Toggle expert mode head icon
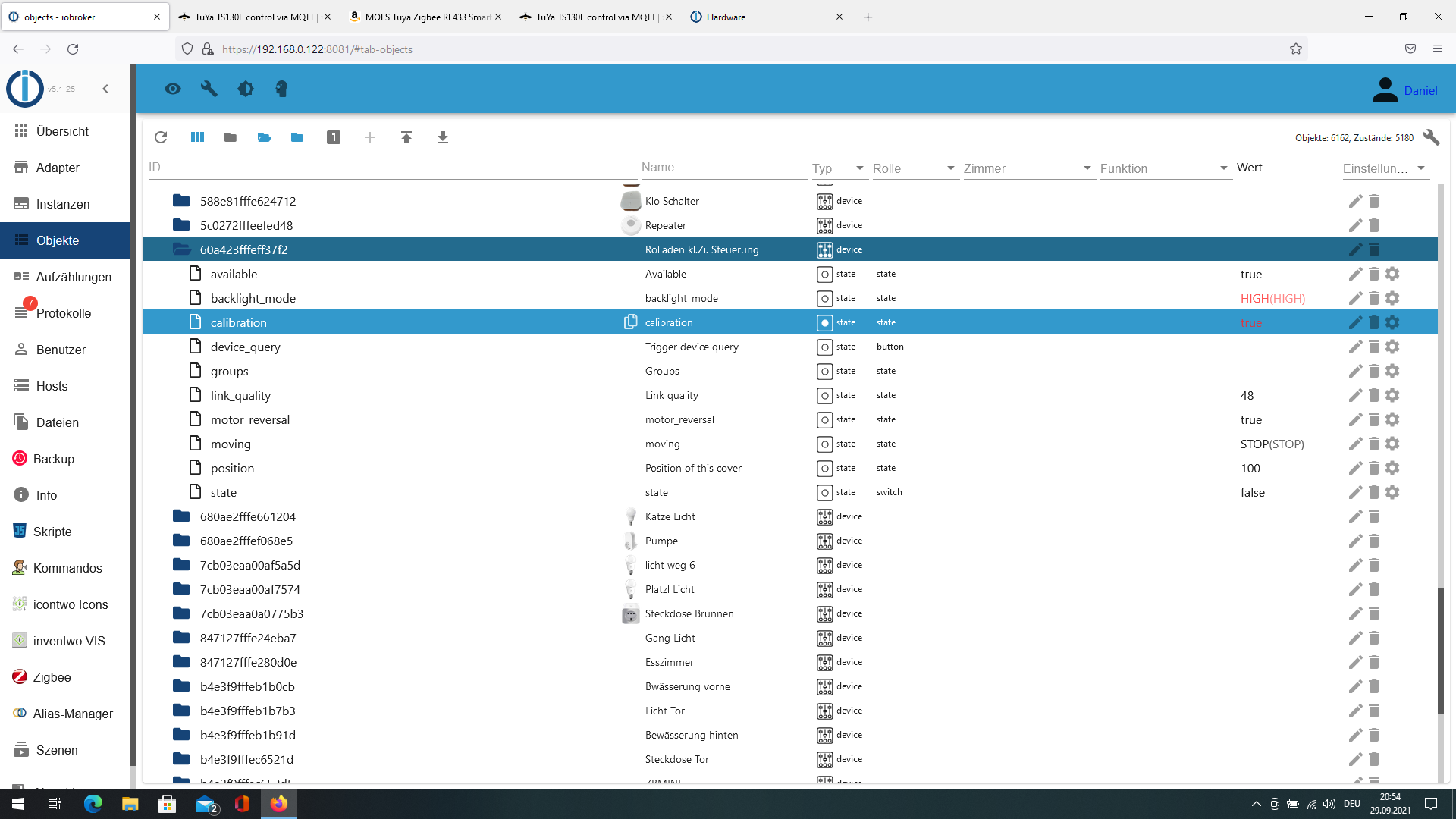1456x819 pixels. pos(281,89)
